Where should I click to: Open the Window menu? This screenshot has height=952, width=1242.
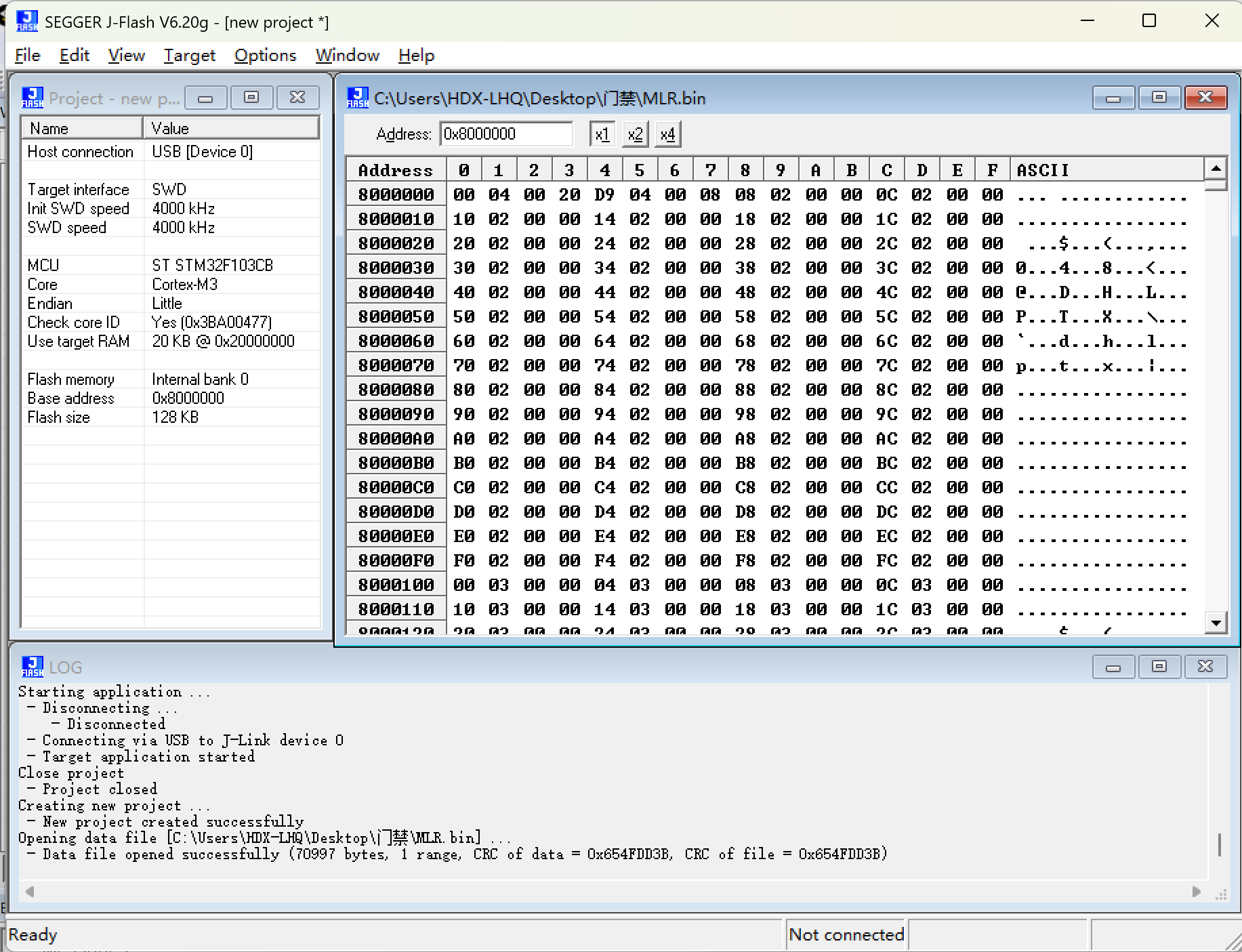coord(347,55)
